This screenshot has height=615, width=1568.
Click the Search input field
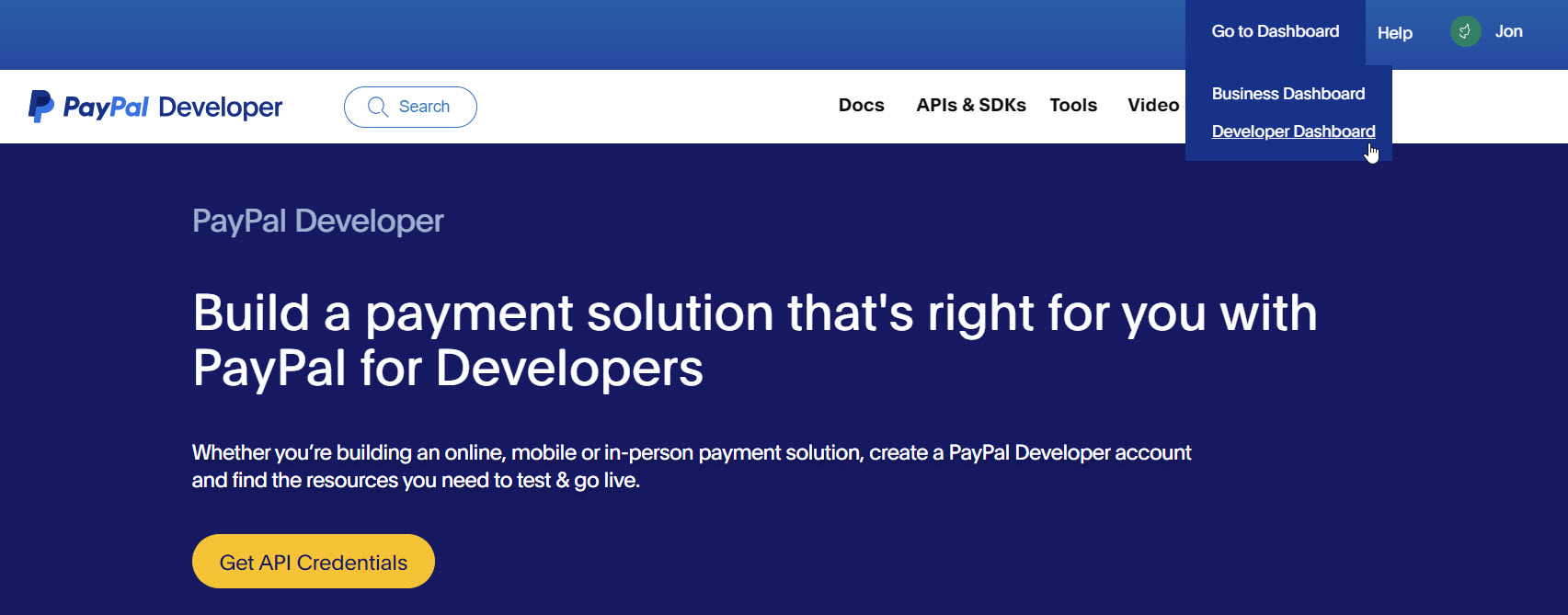[x=410, y=107]
